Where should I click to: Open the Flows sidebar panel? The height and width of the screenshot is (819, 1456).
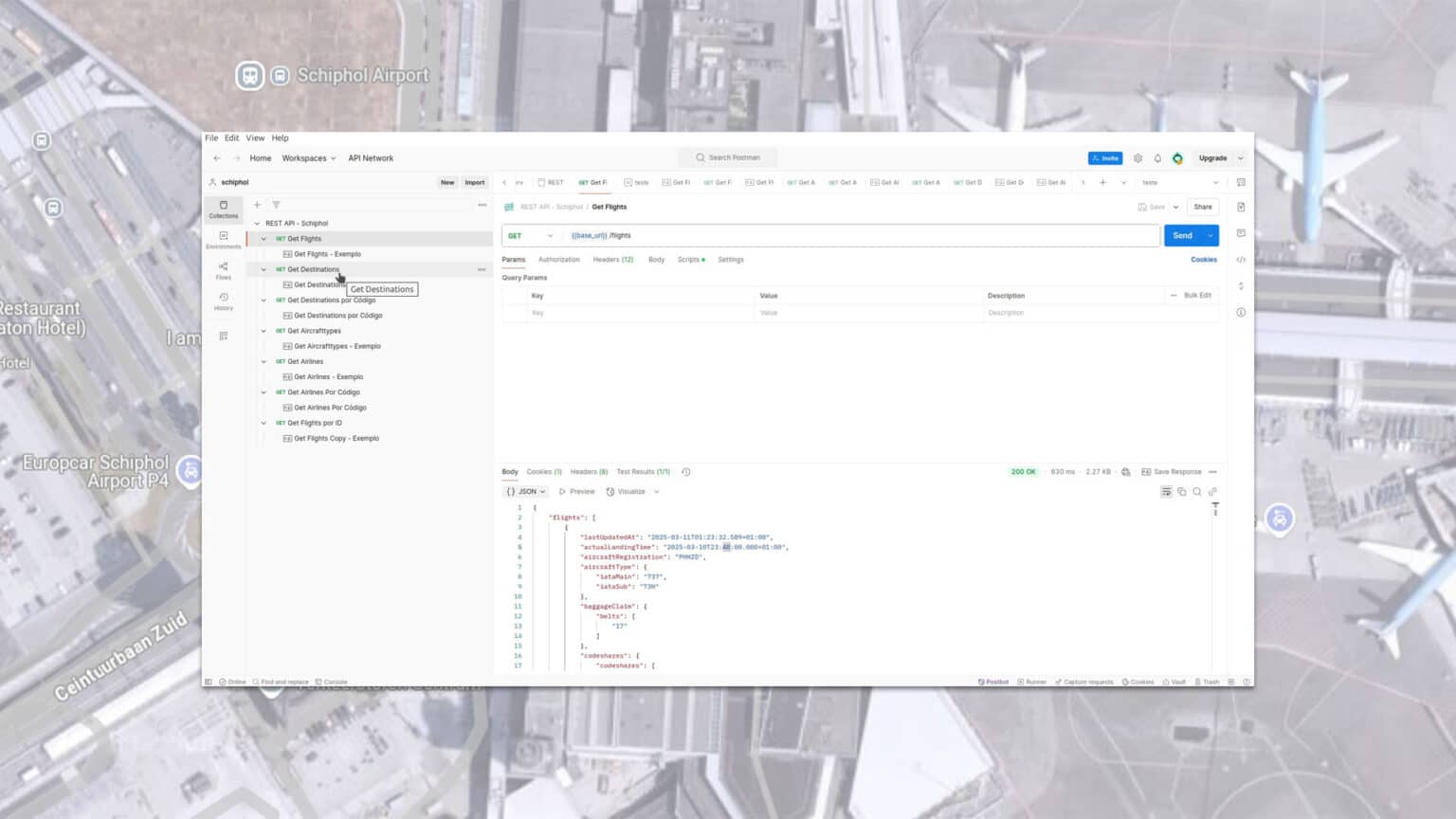pos(224,271)
